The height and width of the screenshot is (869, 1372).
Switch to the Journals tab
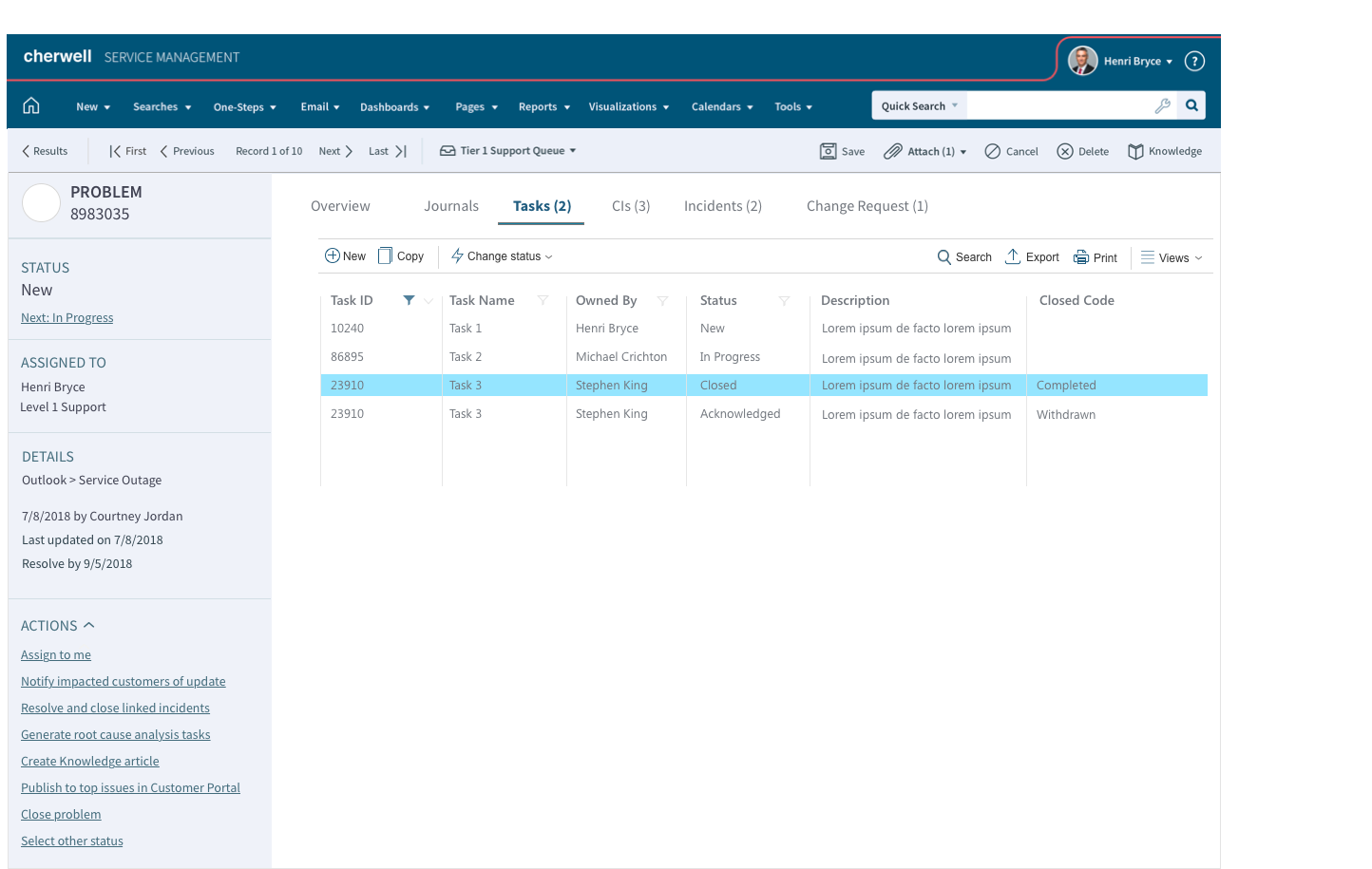[x=451, y=206]
